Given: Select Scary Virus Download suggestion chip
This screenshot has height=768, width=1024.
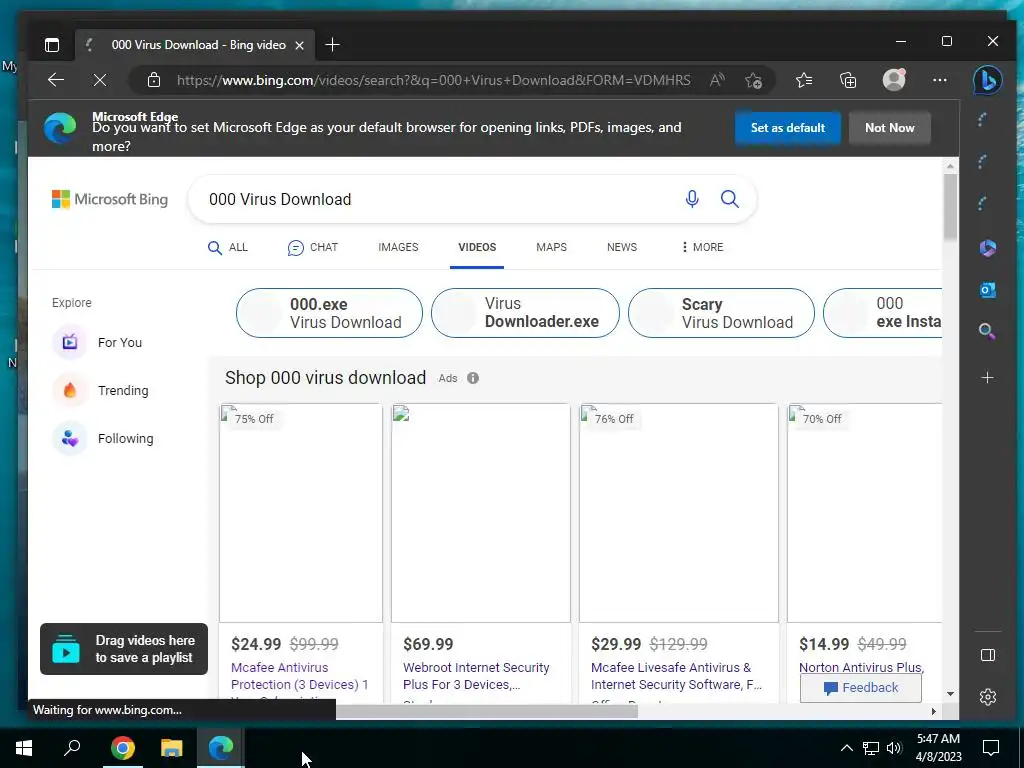Looking at the screenshot, I should point(721,313).
